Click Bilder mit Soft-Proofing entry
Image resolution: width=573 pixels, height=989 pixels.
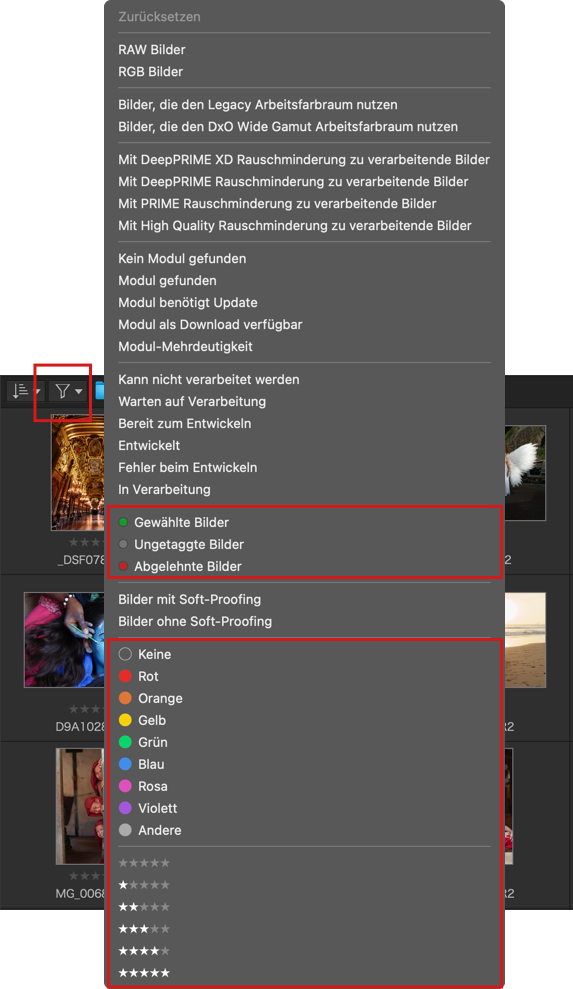click(189, 599)
